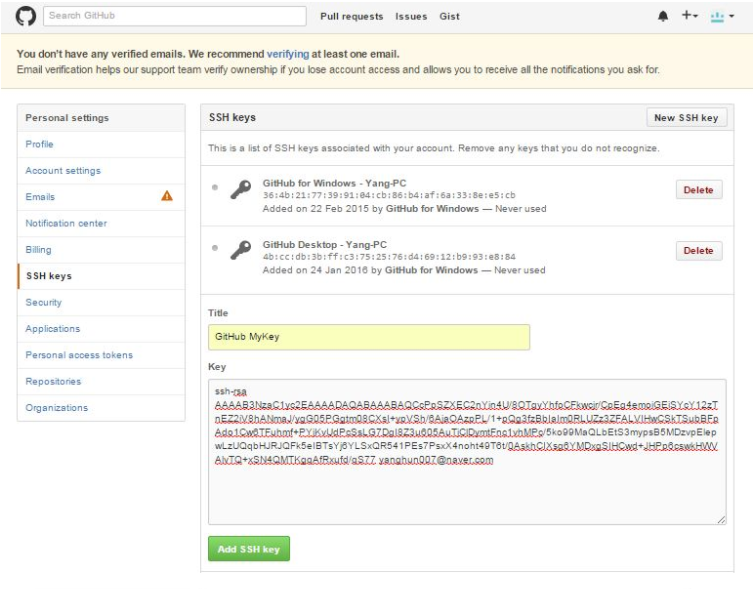This screenshot has width=753, height=589.
Task: Delete the GitHub Desktop key
Action: tap(699, 250)
